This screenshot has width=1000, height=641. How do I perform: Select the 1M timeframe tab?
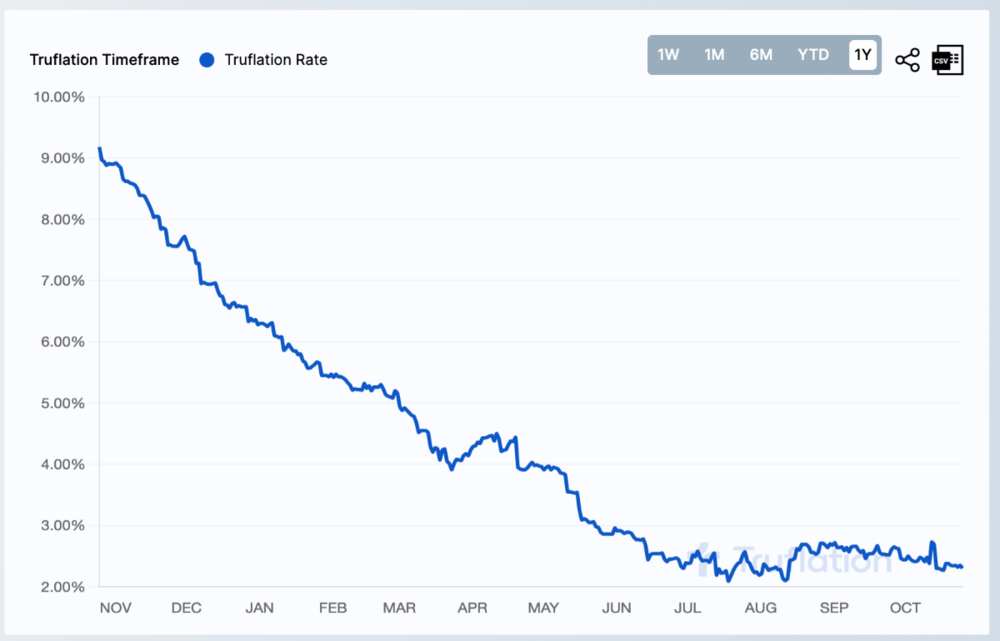point(714,55)
